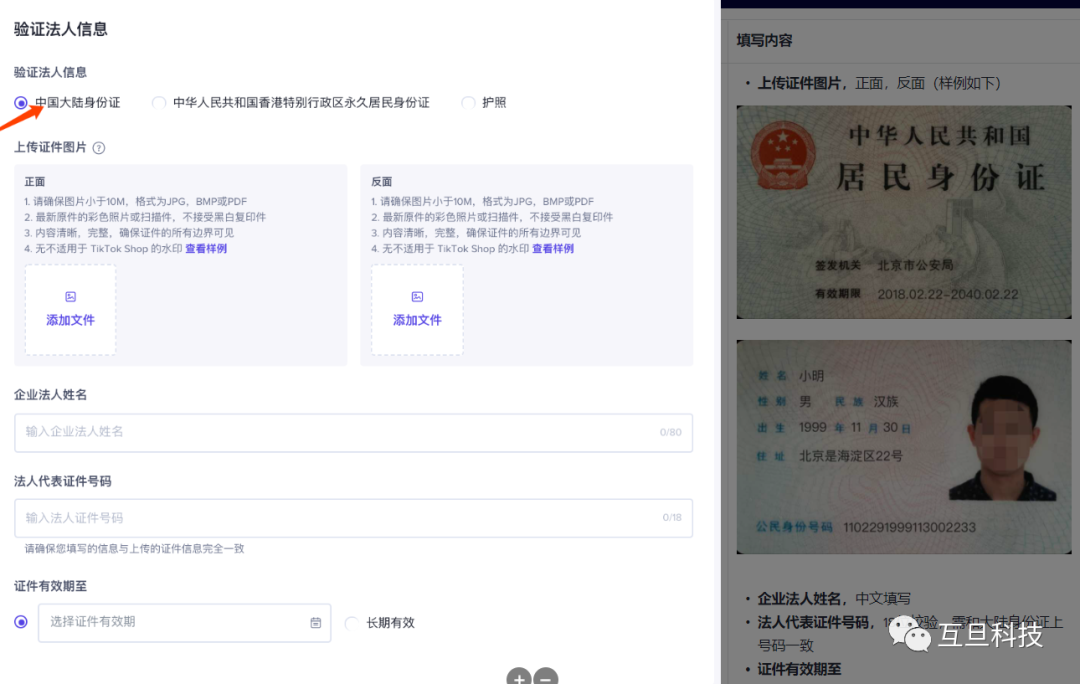1080x684 pixels.
Task: Click 添加文件 under 正面 section
Action: pyautogui.click(x=70, y=320)
